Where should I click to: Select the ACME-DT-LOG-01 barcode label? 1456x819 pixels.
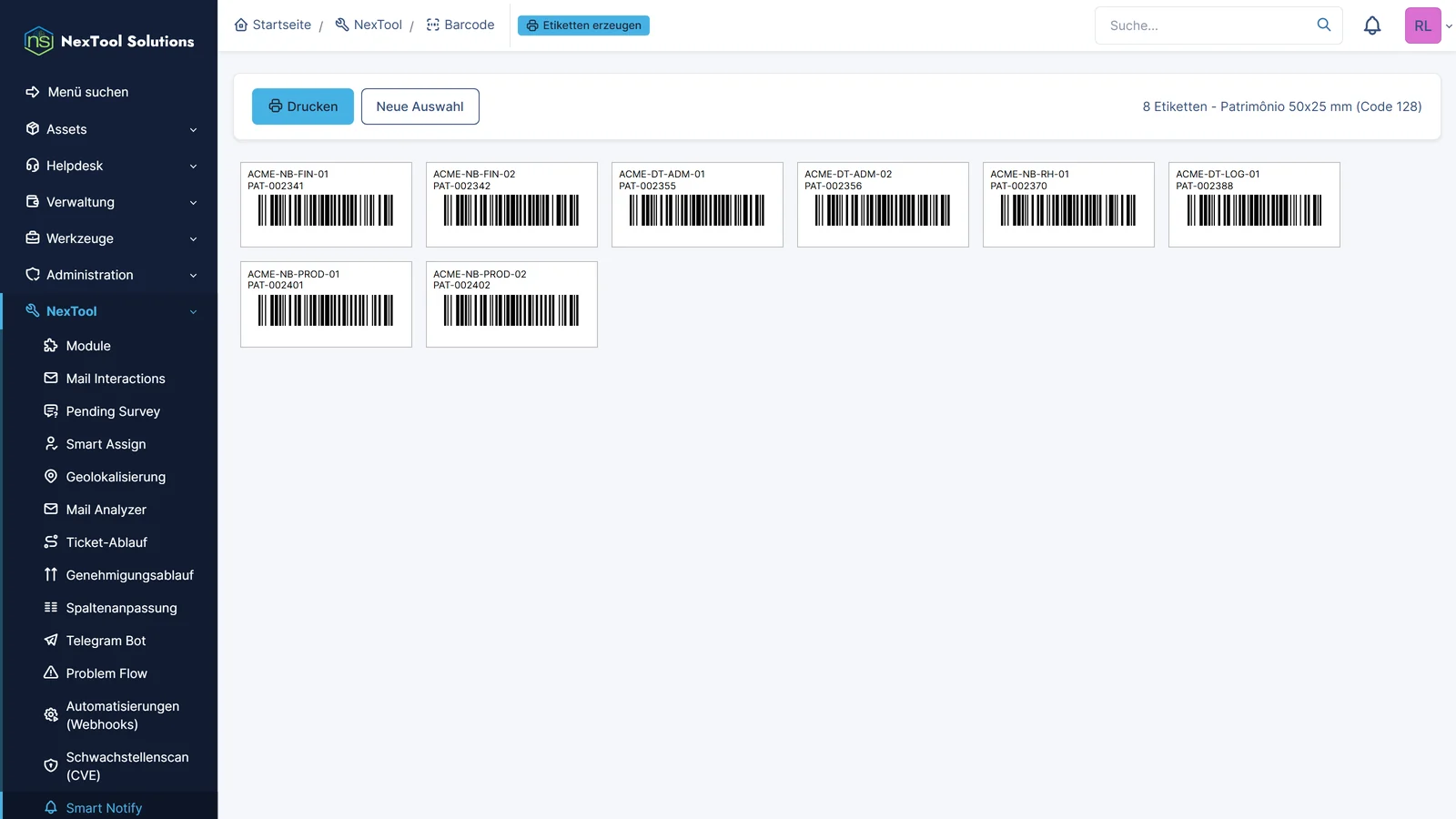pos(1254,205)
